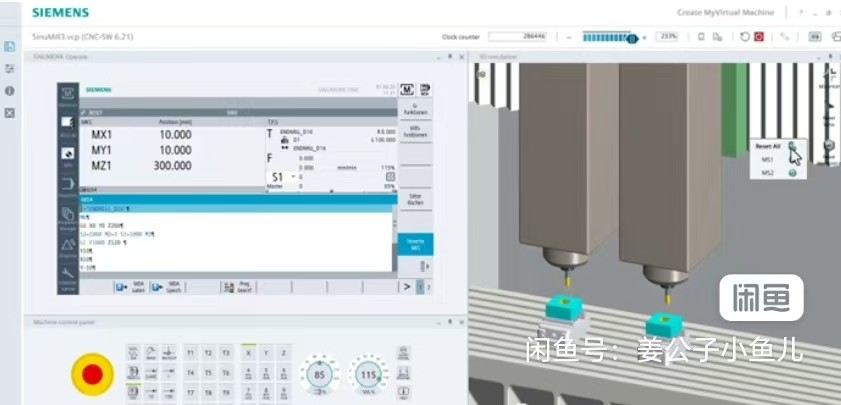Click the bottom icon right of override dials
Image resolution: width=841 pixels, height=405 pixels.
point(404,392)
